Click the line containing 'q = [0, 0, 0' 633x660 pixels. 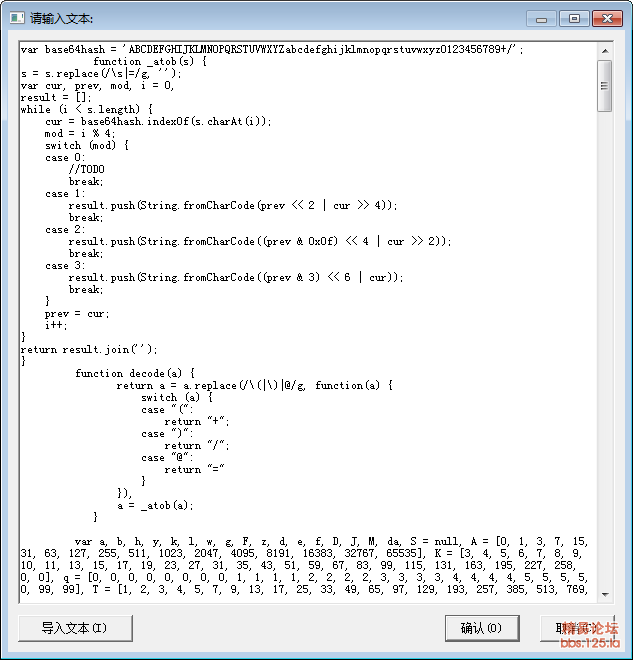click(303, 577)
